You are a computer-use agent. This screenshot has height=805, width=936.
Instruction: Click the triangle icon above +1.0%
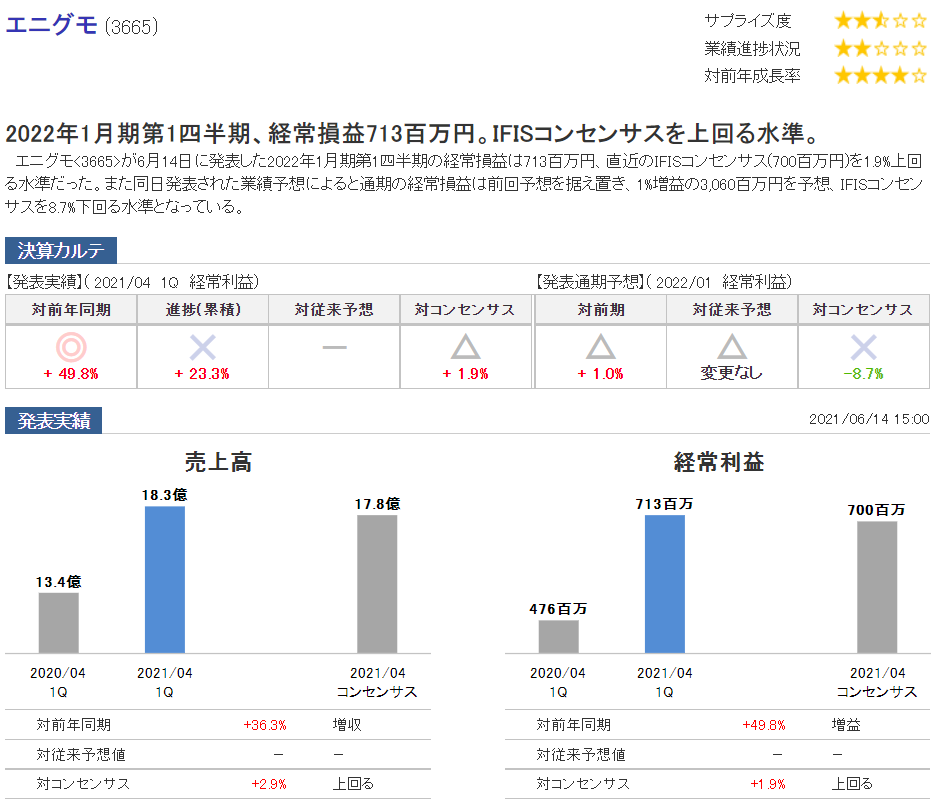(x=601, y=347)
